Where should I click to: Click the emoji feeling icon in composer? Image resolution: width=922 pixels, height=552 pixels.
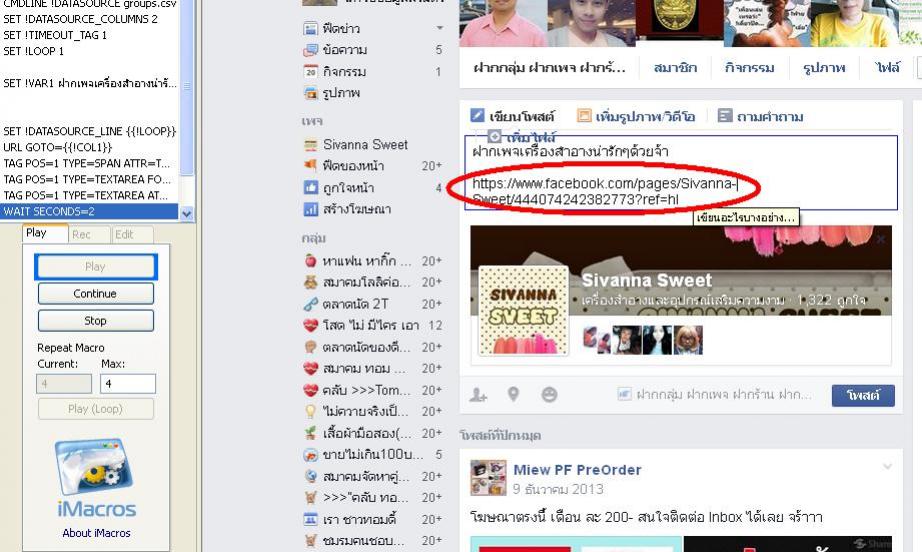tap(549, 394)
